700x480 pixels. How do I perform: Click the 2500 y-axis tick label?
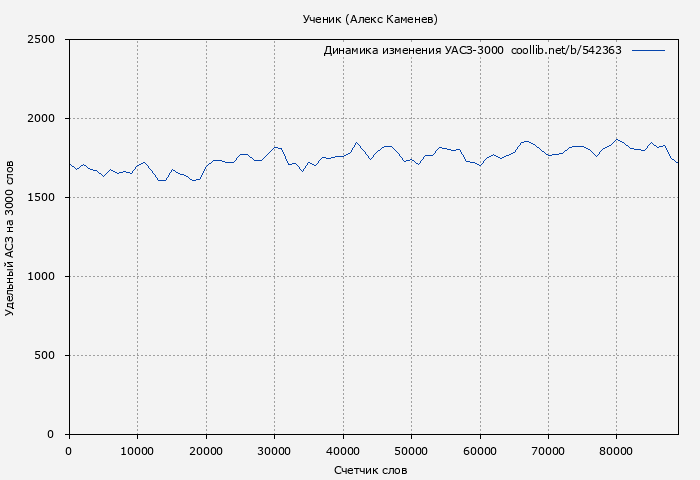coord(47,40)
